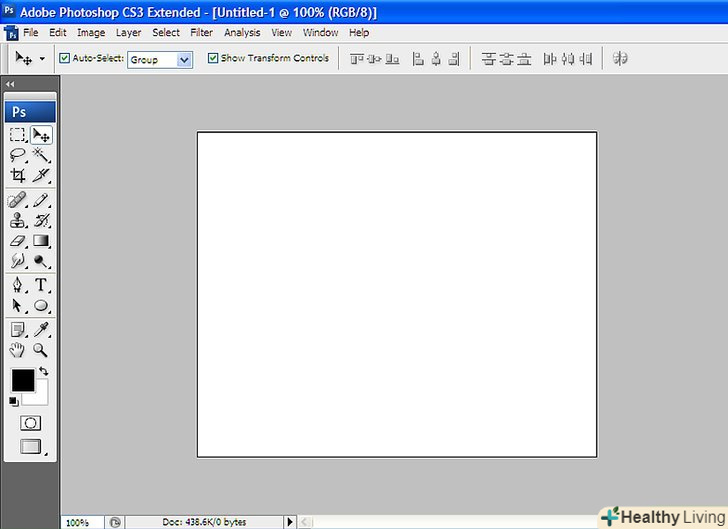Select the Crop tool

pyautogui.click(x=18, y=176)
